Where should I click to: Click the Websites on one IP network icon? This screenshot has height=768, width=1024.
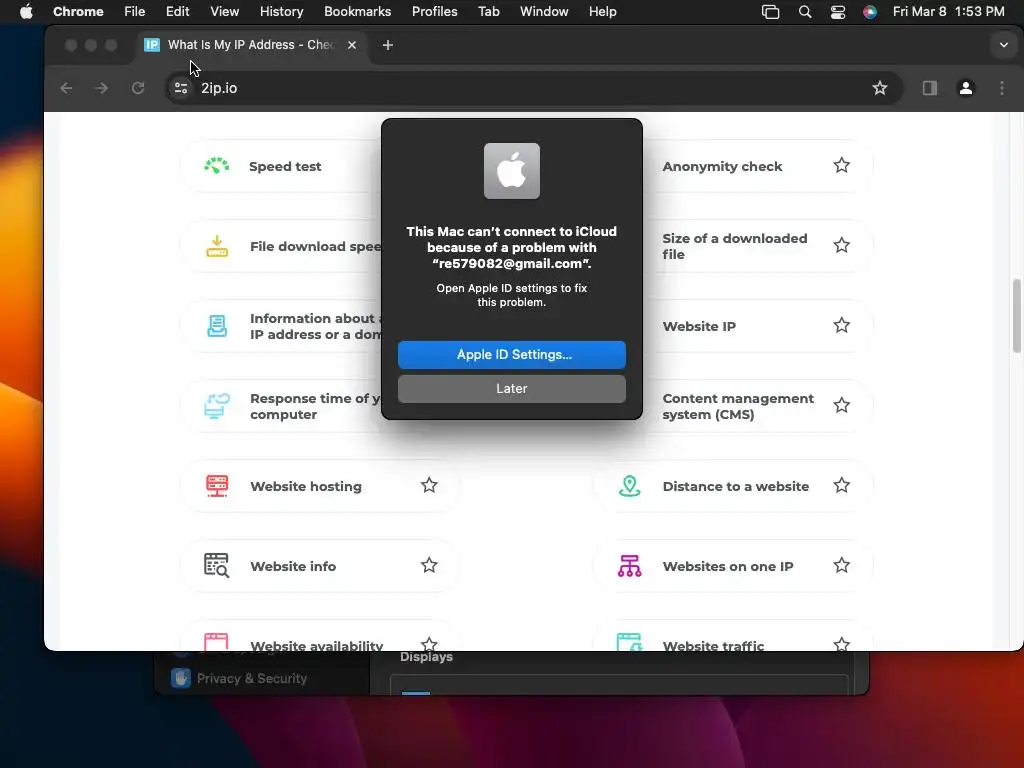tap(630, 566)
